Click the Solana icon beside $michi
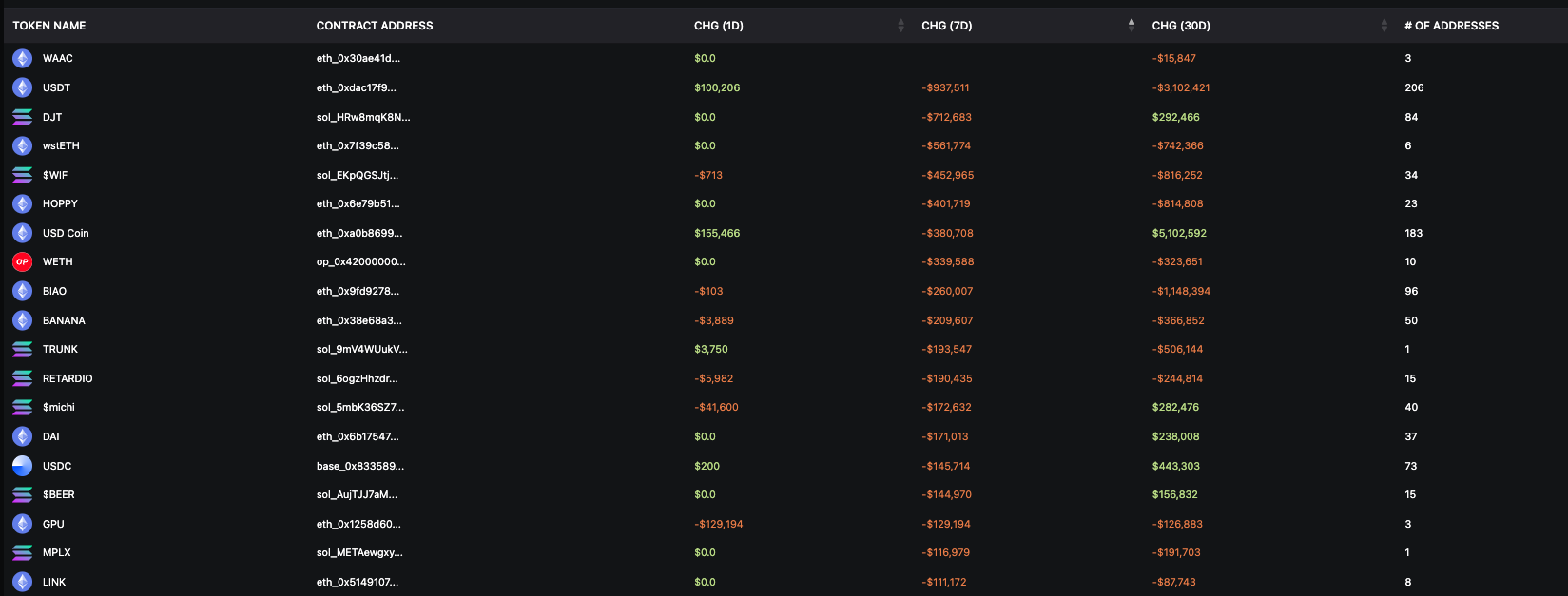The width and height of the screenshot is (1568, 596). (x=22, y=407)
